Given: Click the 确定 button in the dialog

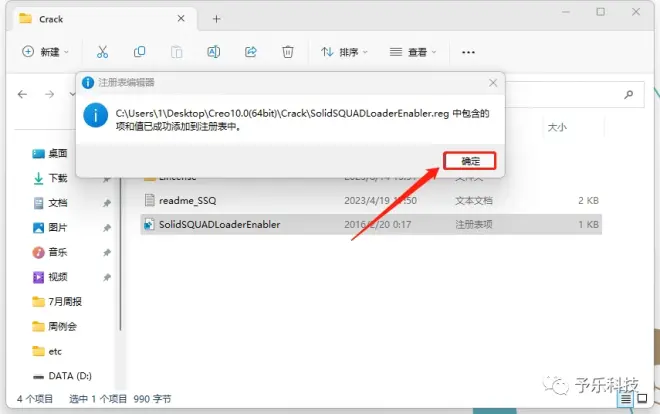Looking at the screenshot, I should point(470,161).
